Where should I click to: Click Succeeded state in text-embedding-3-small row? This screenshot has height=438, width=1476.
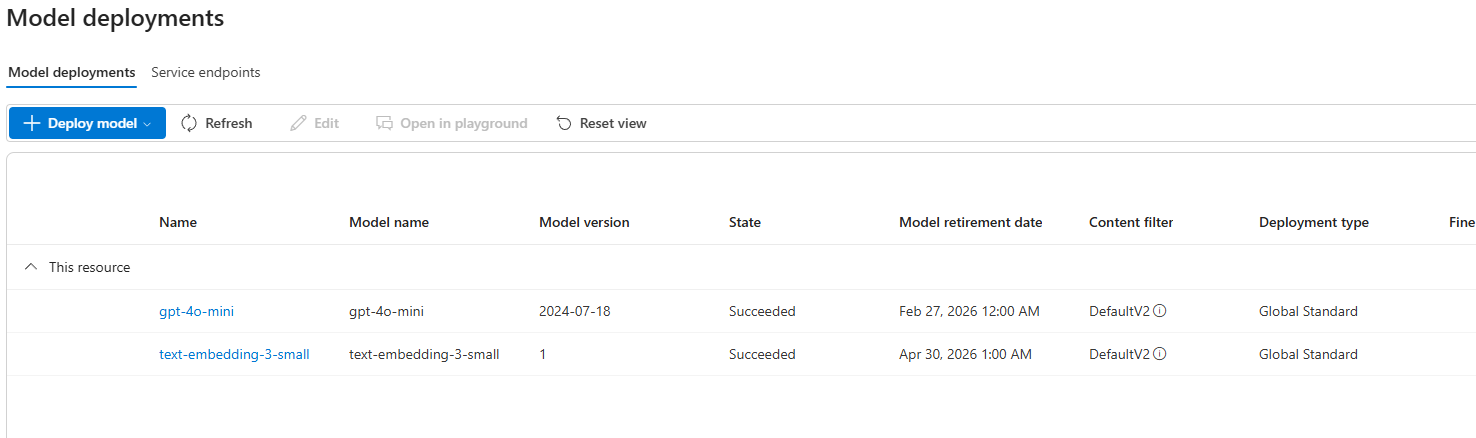762,354
